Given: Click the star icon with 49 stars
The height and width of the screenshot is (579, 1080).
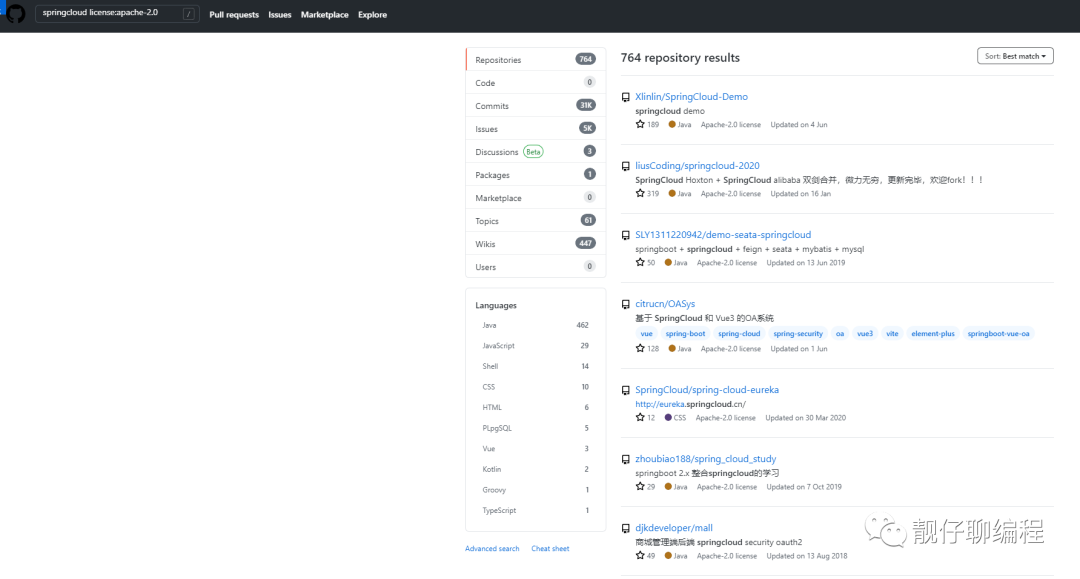Looking at the screenshot, I should coord(640,555).
